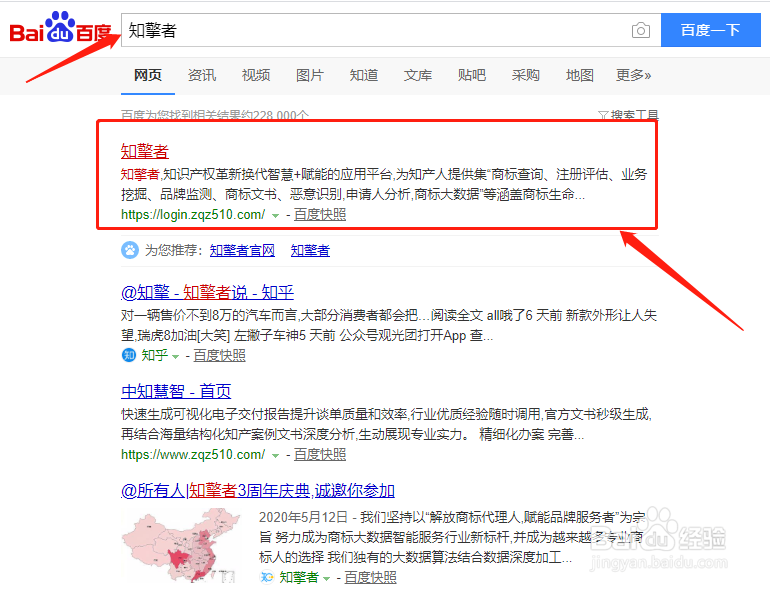Open the 更多» tab menu
The image size is (770, 589).
[x=633, y=75]
